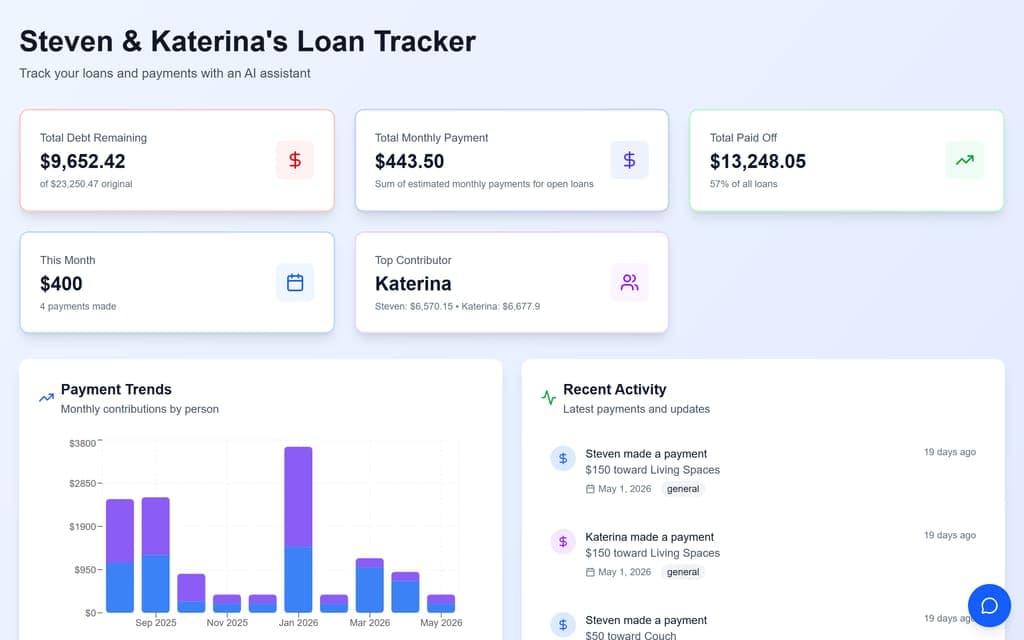Click the tall Jan 2026 bar in chart
Viewport: 1024px width, 640px height.
coord(298,530)
